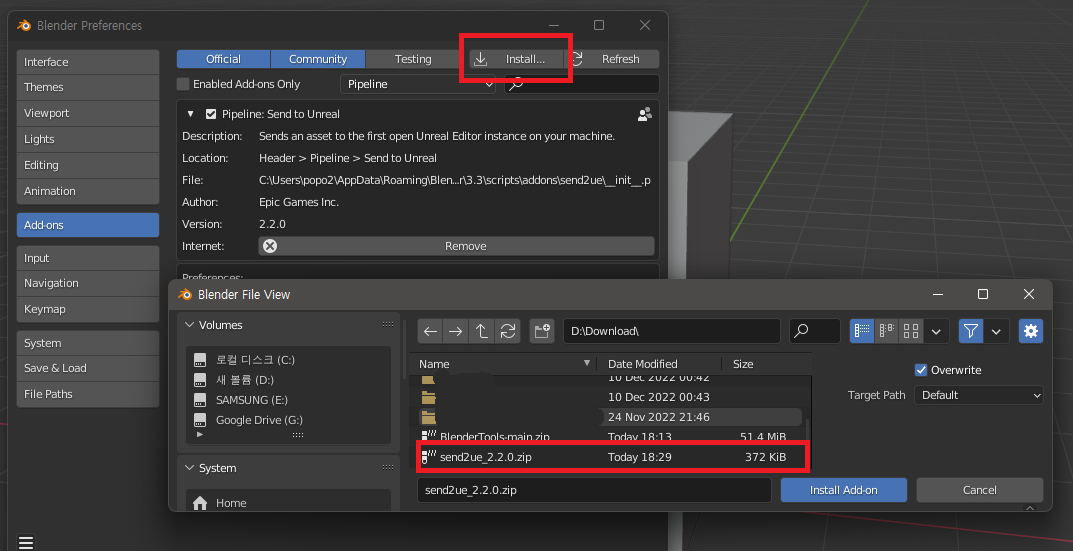This screenshot has width=1073, height=551.
Task: Select the Add-ons preferences tab
Action: [x=88, y=225]
